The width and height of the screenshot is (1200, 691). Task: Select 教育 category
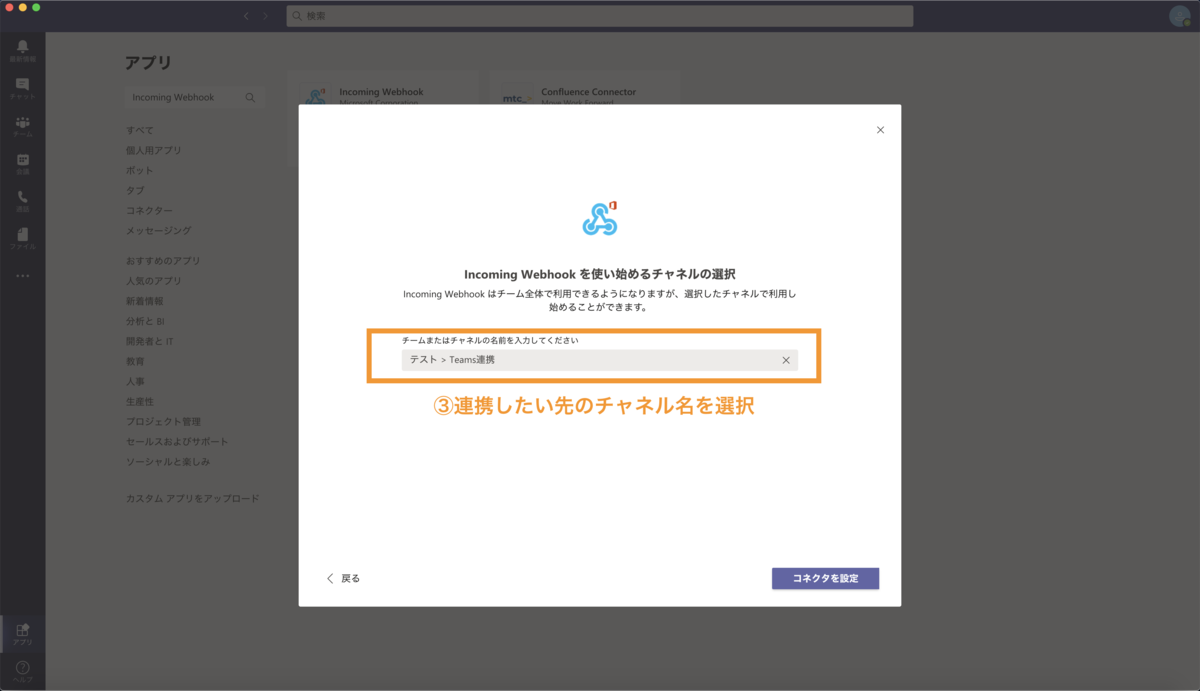pyautogui.click(x=135, y=361)
